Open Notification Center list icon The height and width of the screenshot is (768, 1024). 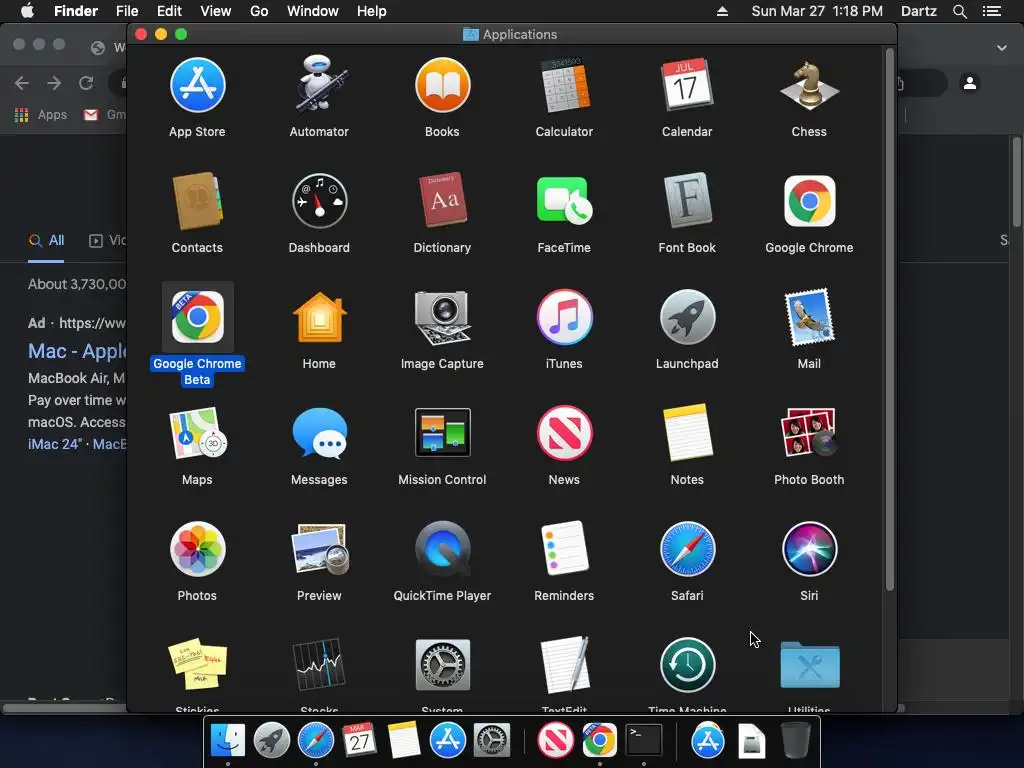pos(991,11)
